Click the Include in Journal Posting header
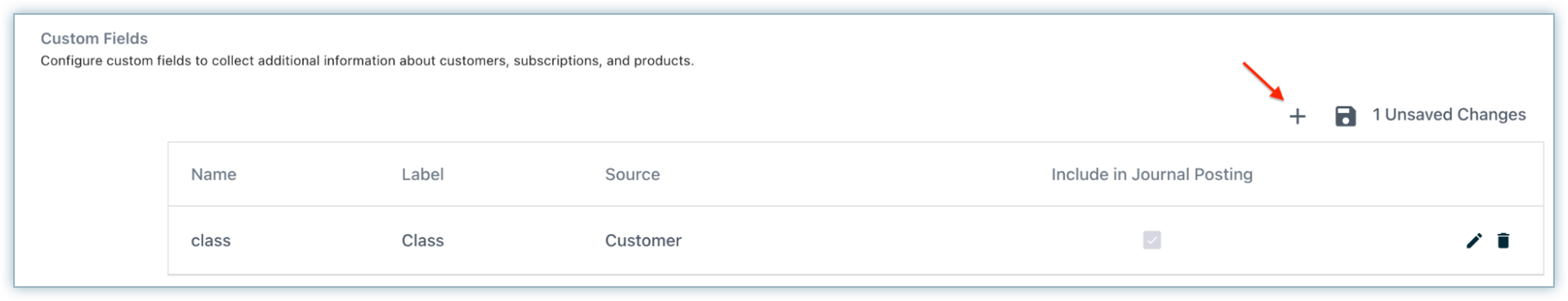The image size is (1568, 301). (x=1151, y=174)
